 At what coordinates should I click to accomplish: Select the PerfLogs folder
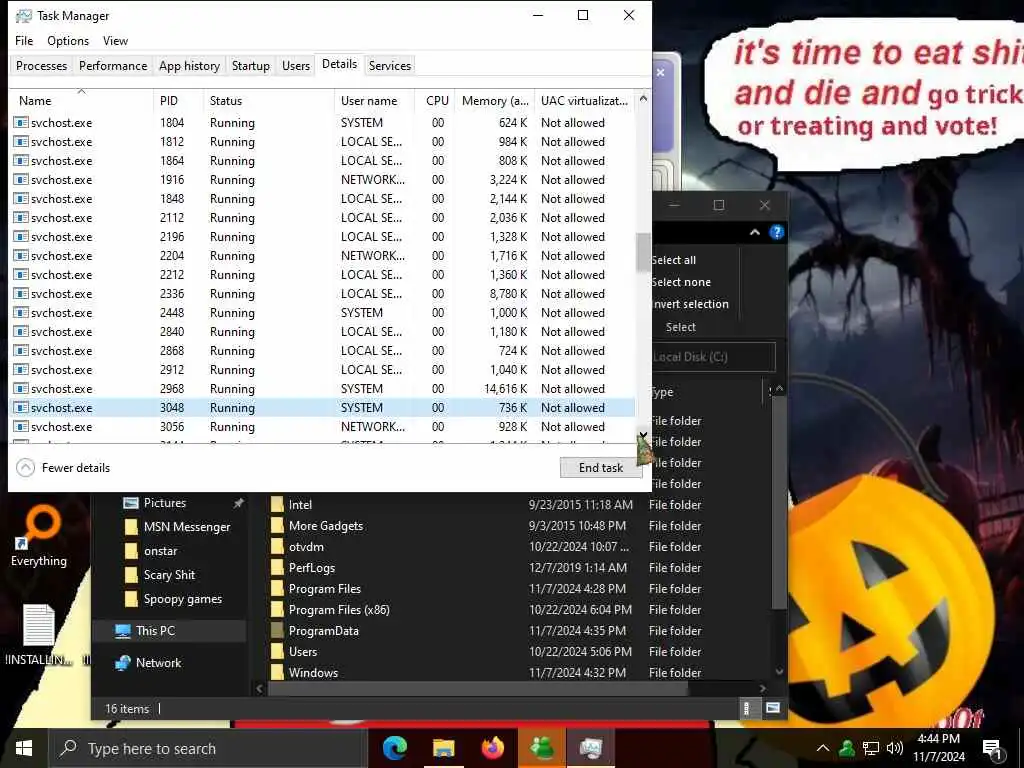(x=312, y=568)
